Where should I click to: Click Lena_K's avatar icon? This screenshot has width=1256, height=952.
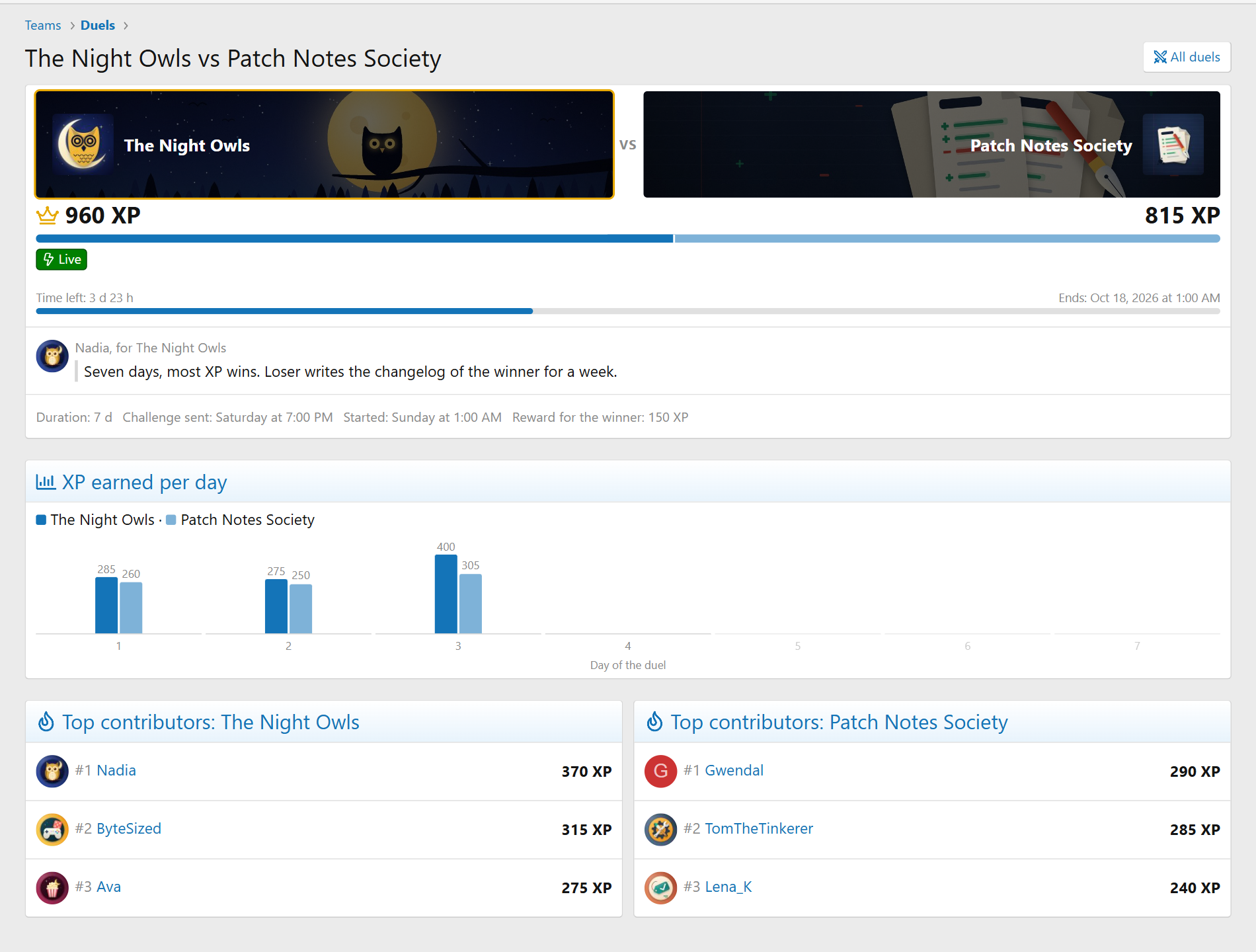(x=660, y=888)
